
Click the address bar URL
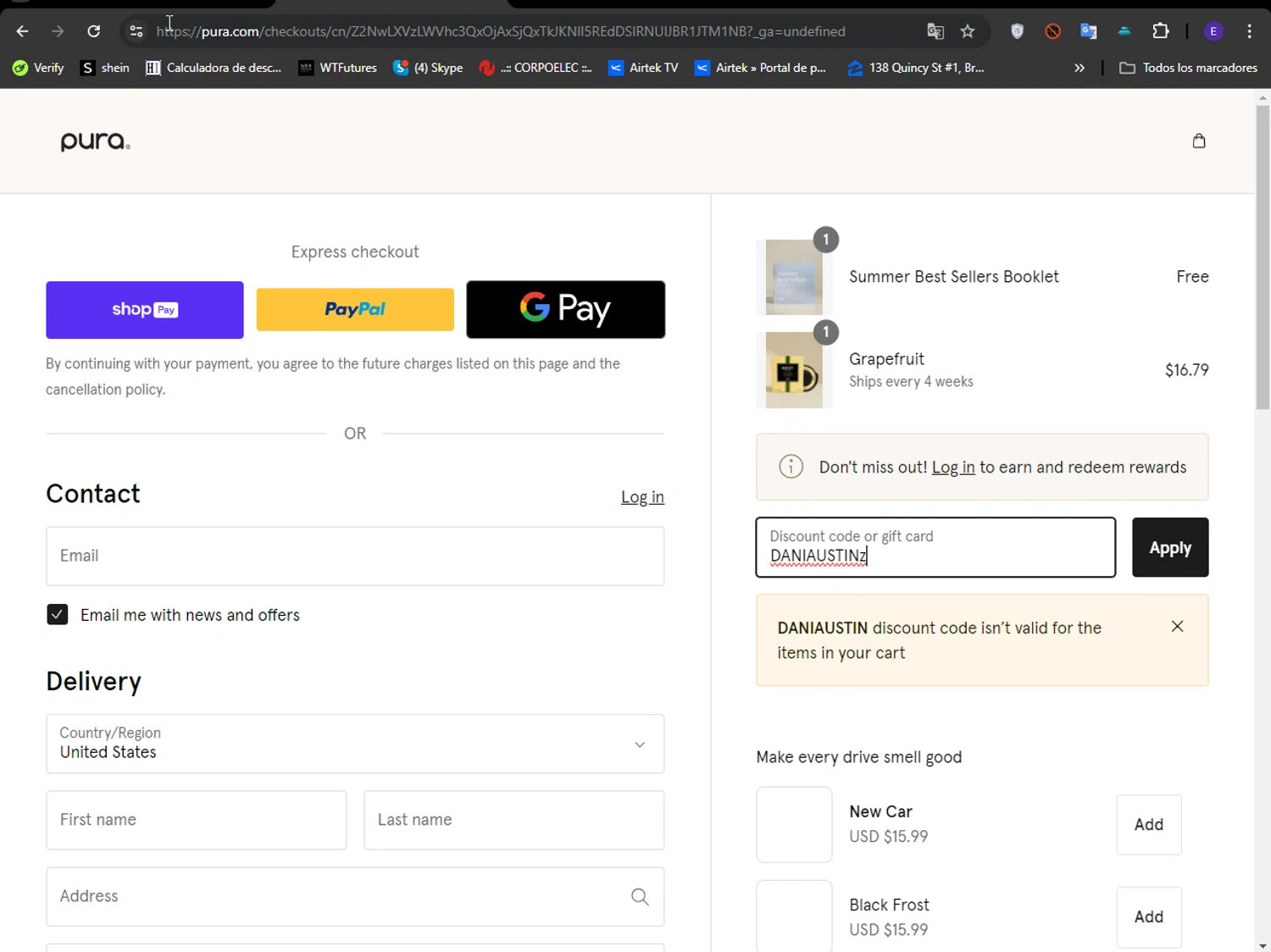[501, 31]
